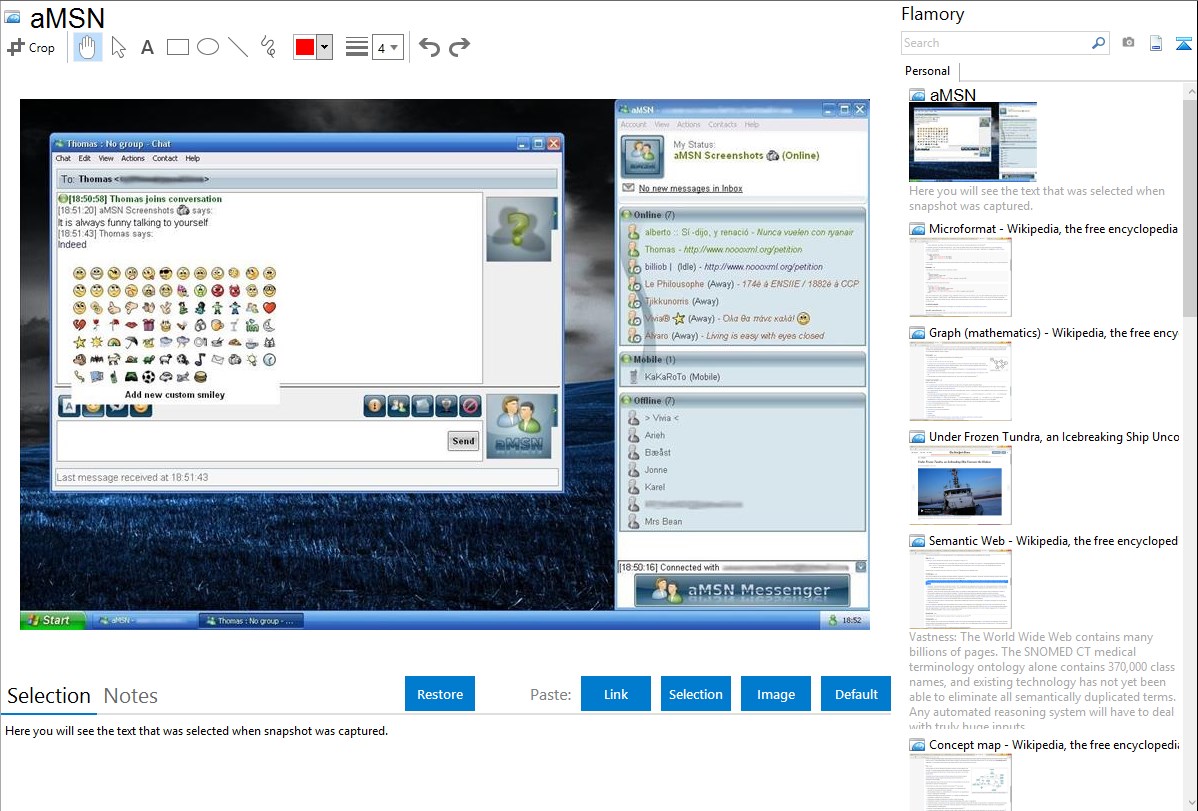This screenshot has width=1198, height=811.
Task: Open the Semantic Web snapshot title
Action: [x=1053, y=540]
